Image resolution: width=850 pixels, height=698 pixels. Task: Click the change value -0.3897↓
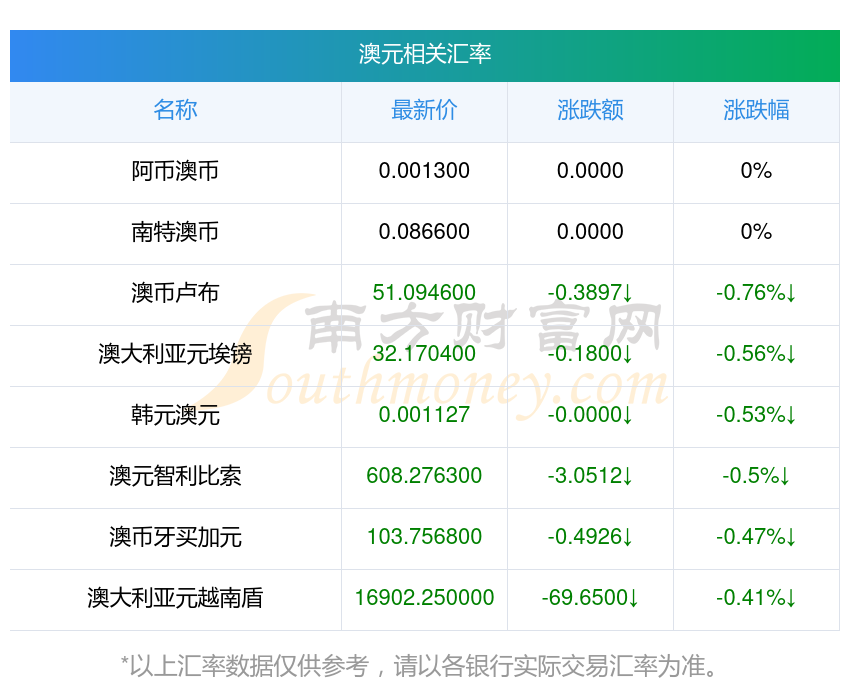(x=590, y=293)
